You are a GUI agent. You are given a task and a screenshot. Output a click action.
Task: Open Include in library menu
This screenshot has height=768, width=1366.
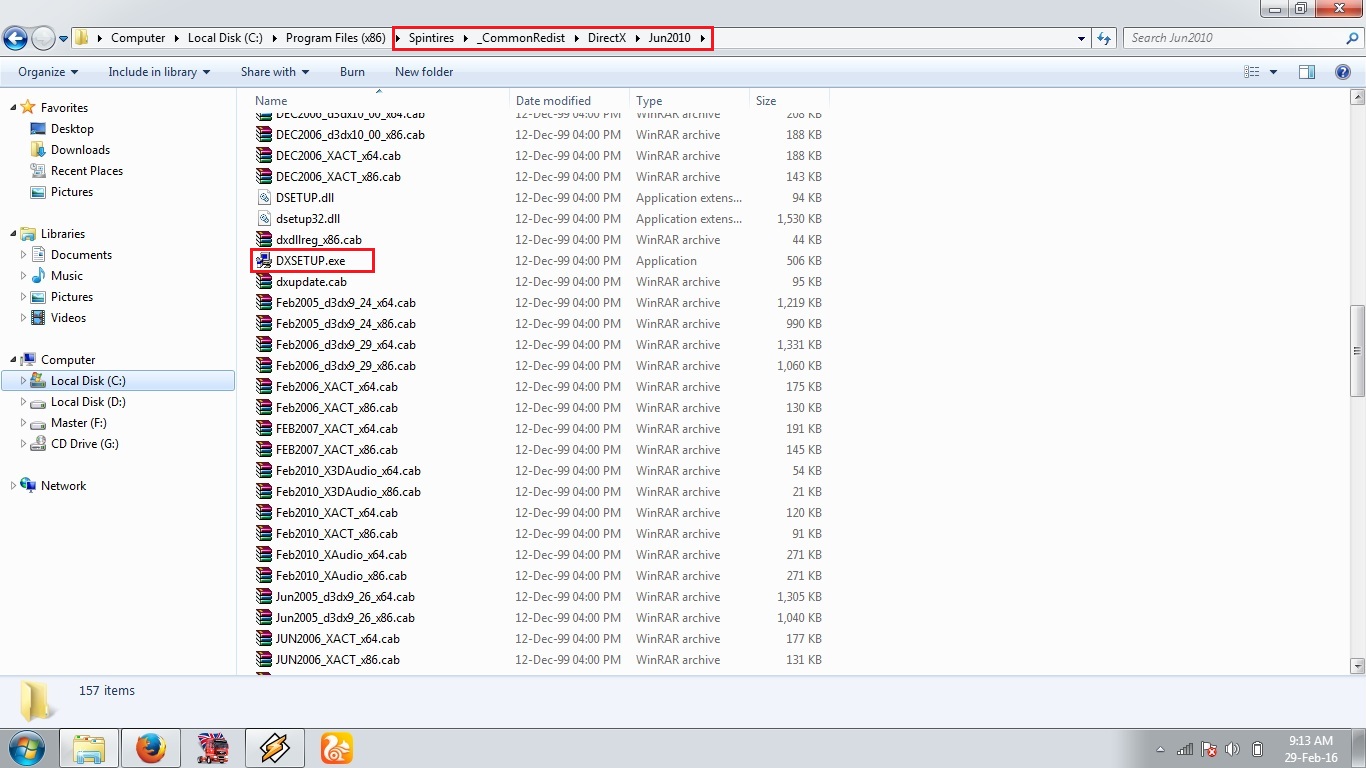[159, 72]
